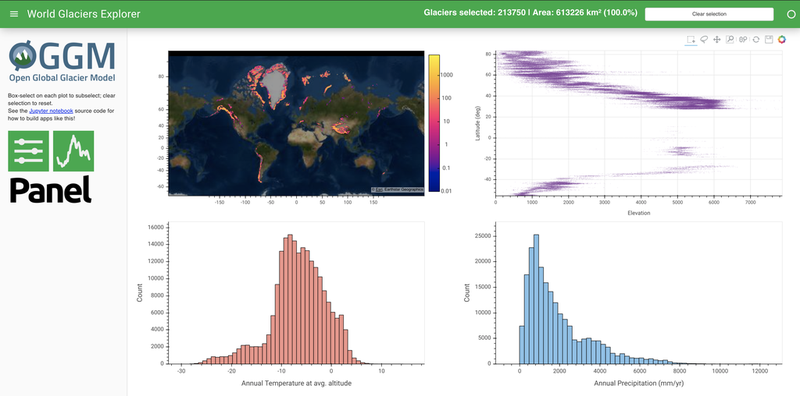Click the Panel logo
This screenshot has width=800, height=396.
click(x=51, y=190)
